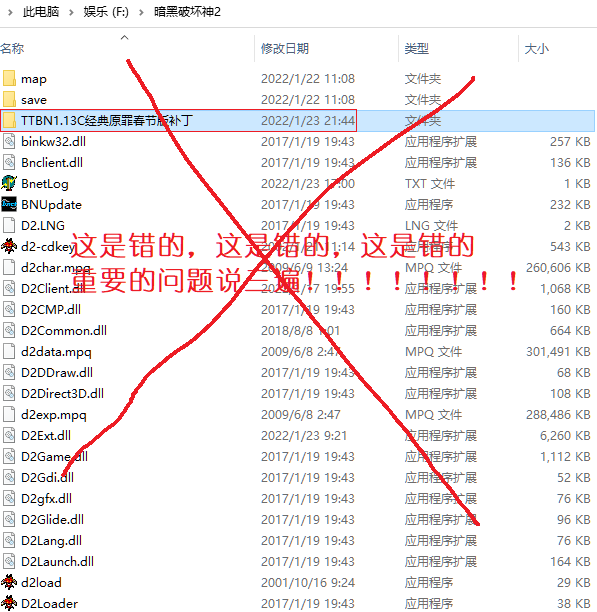Sort by 类型 column header
The width and height of the screenshot is (597, 612).
pos(458,49)
